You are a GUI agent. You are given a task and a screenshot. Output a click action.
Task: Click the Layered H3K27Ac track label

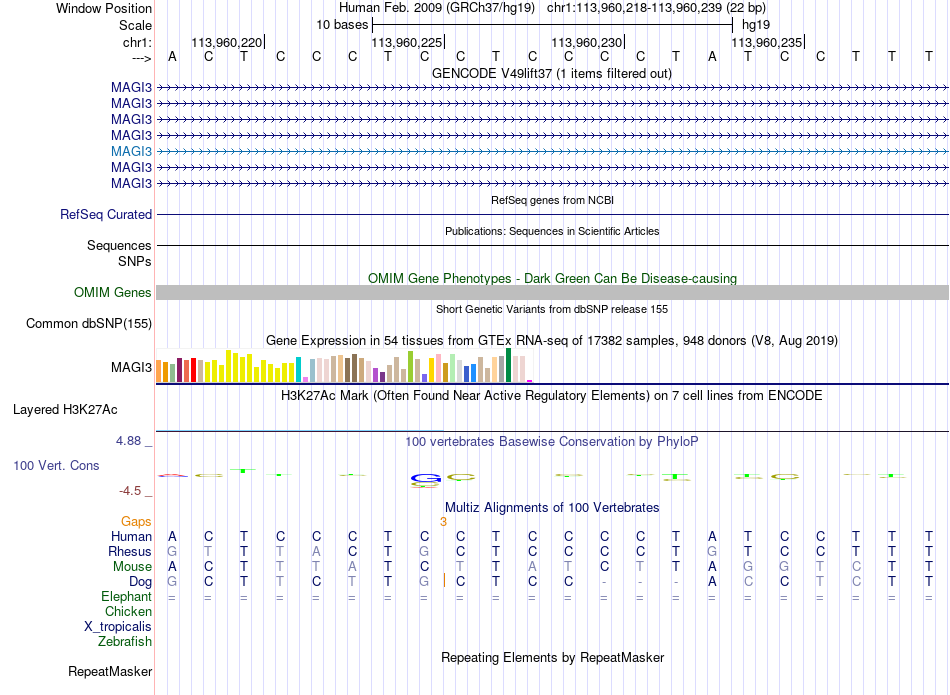65,410
